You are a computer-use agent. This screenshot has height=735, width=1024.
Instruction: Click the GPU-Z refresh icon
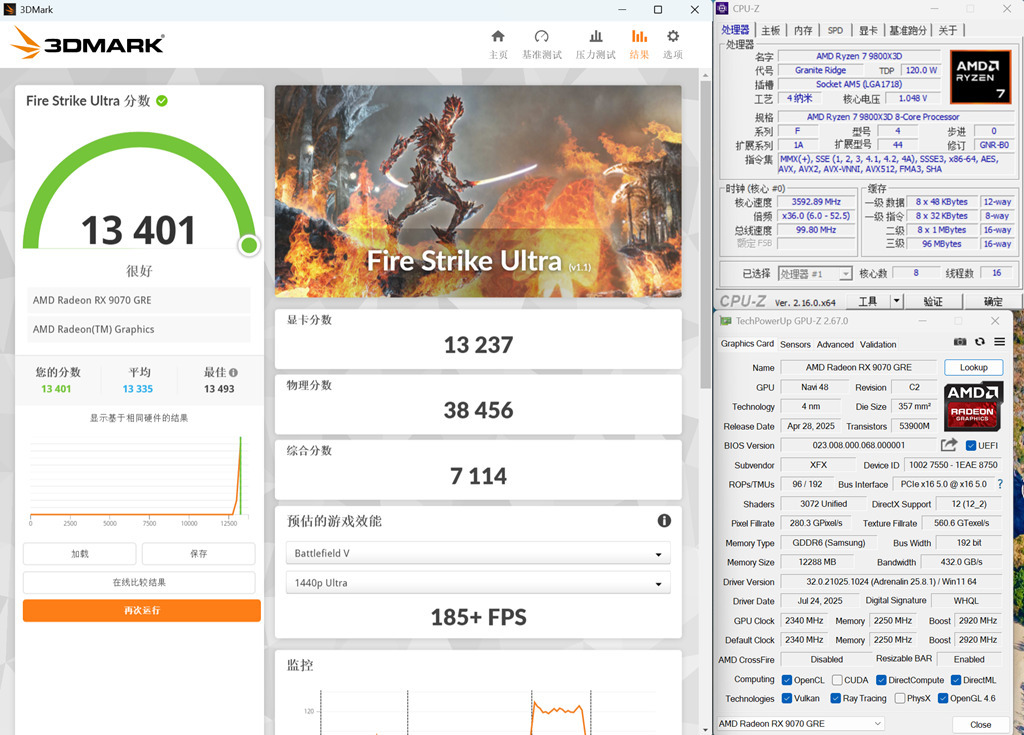(x=979, y=342)
